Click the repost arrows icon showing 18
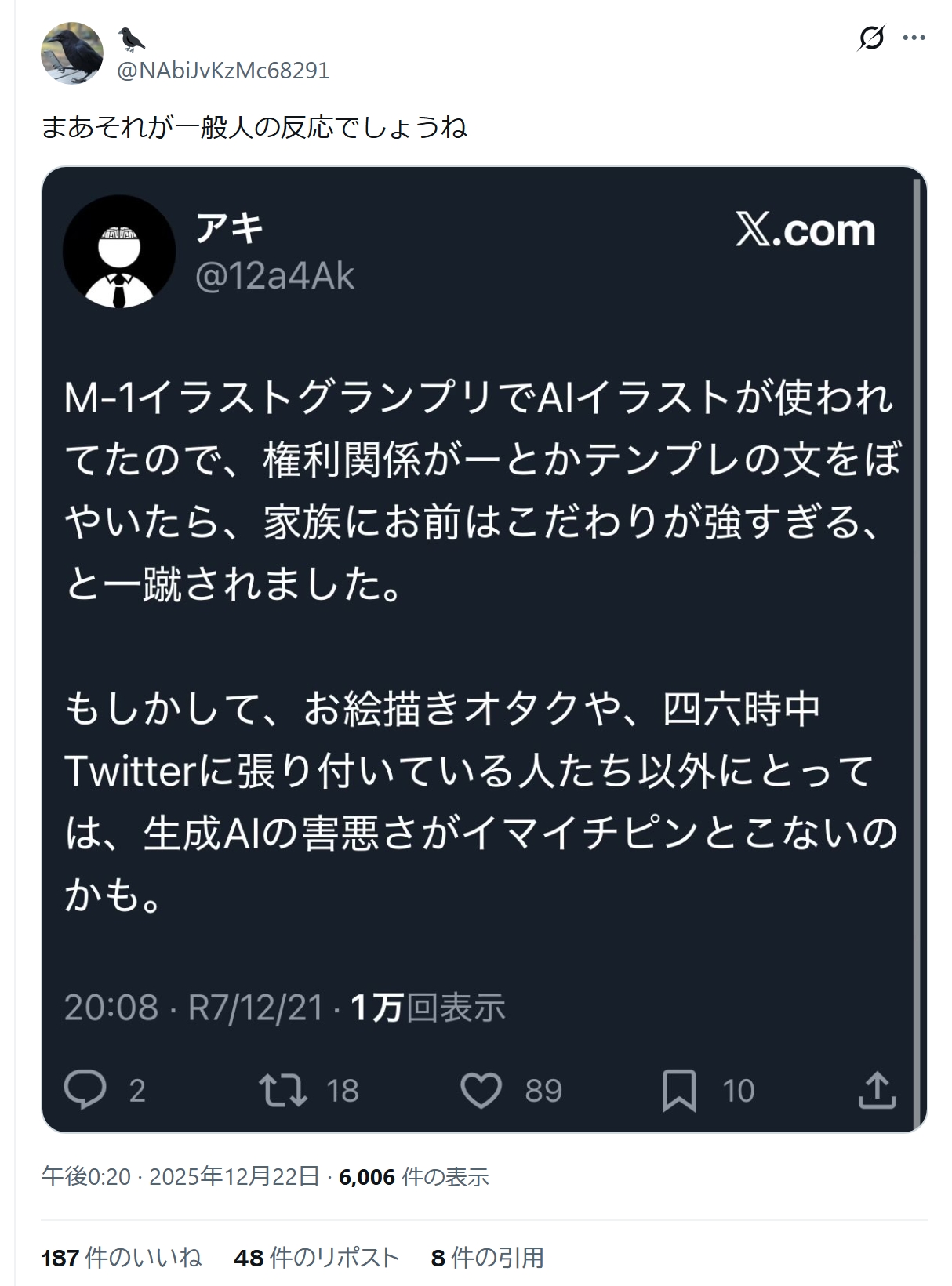 pos(283,1090)
